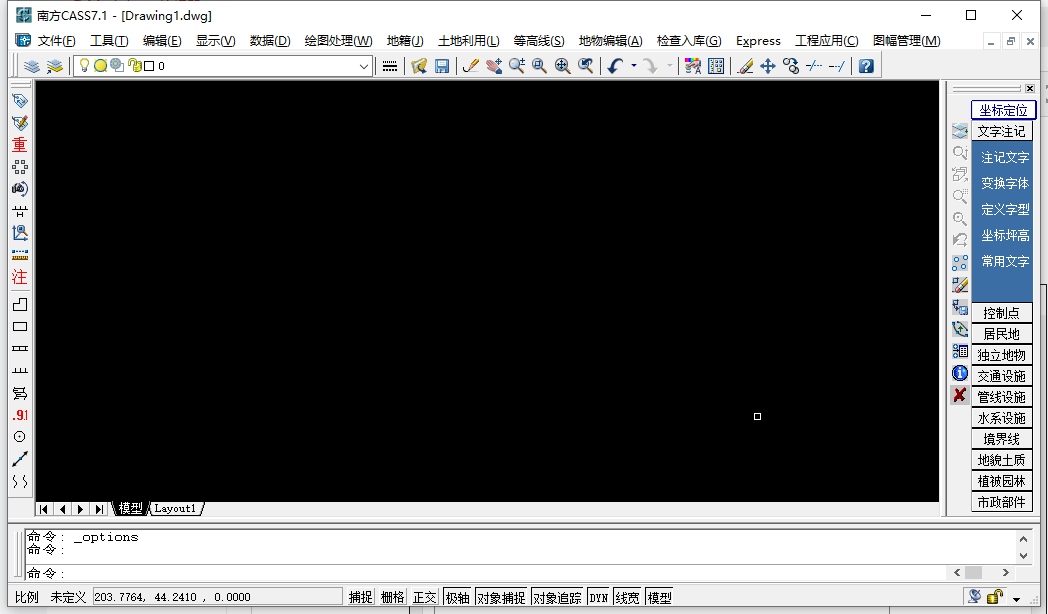Toggle DYN dynamic input mode
This screenshot has height=614, width=1048.
(598, 595)
